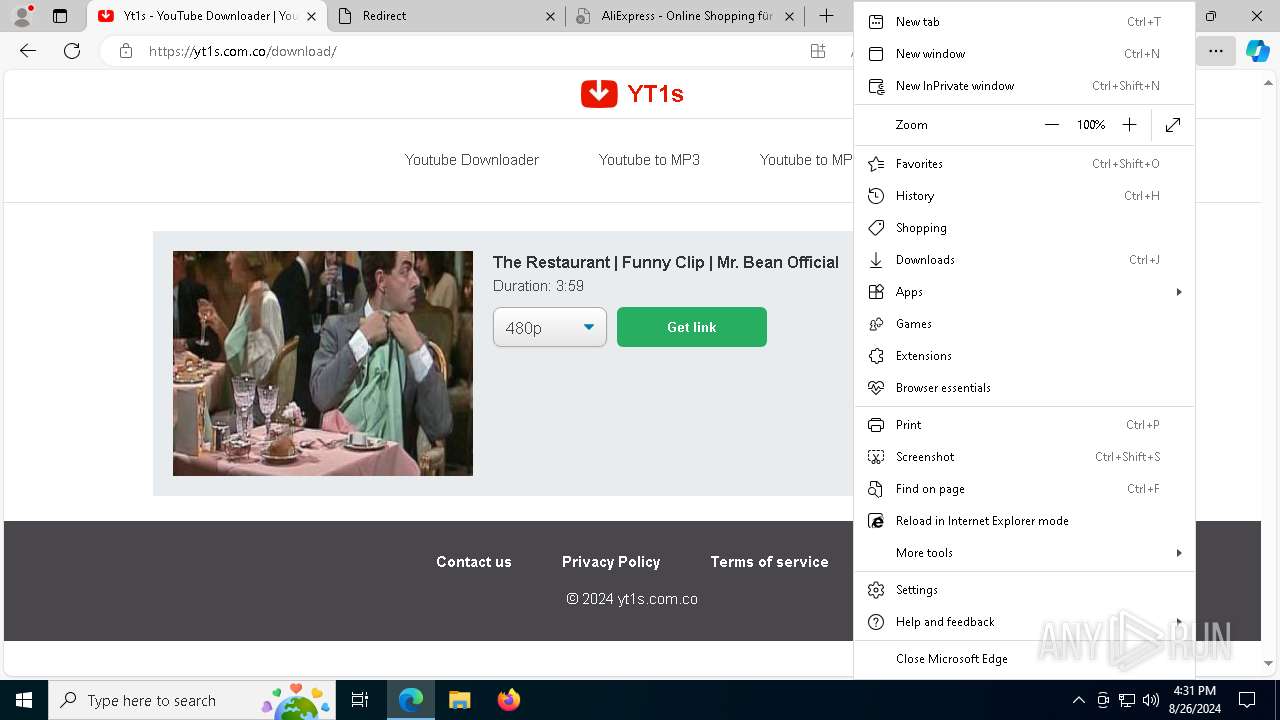Open the Windows Start menu
This screenshot has height=720, width=1280.
click(24, 700)
